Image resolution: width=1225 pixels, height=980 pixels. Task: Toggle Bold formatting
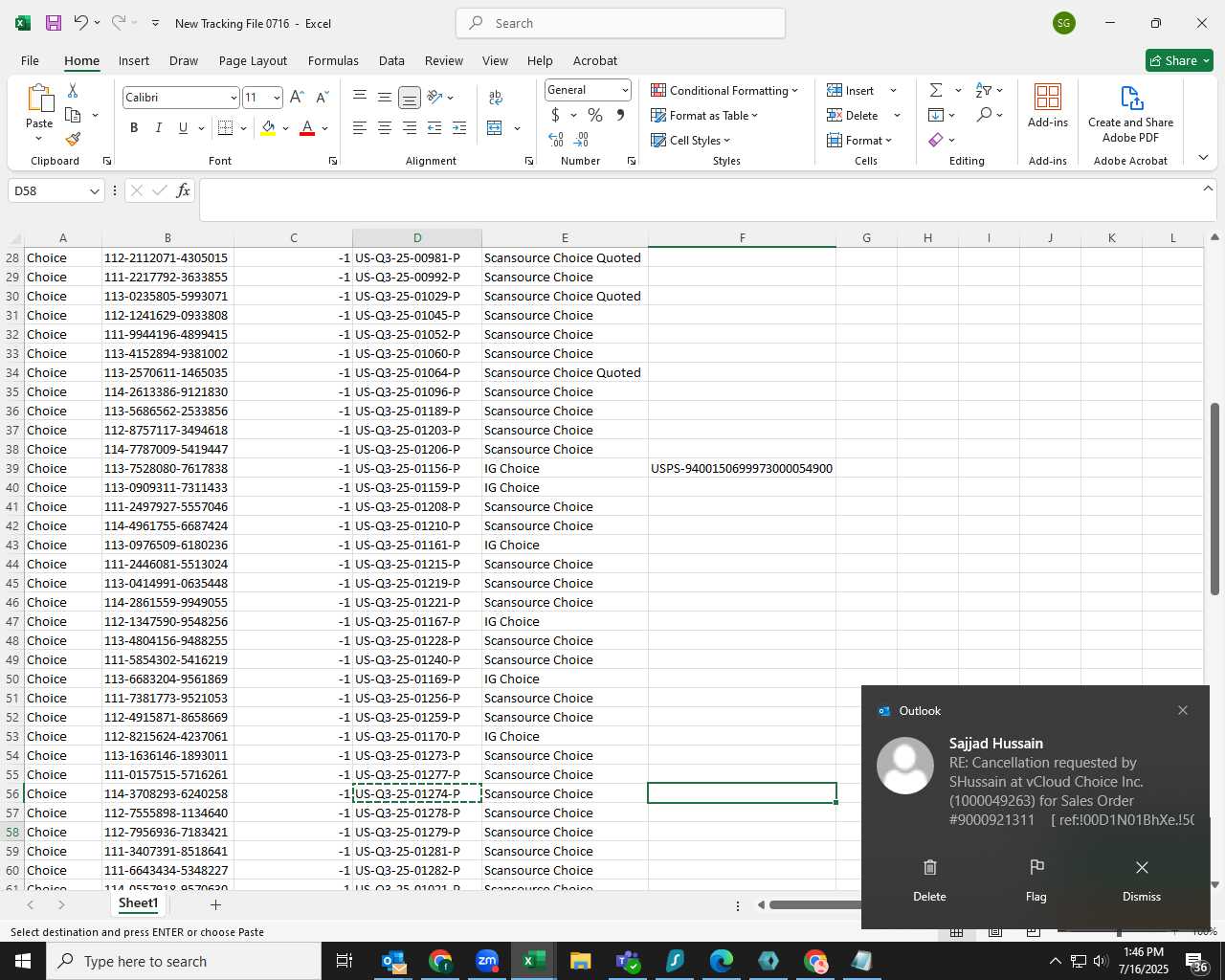134,128
